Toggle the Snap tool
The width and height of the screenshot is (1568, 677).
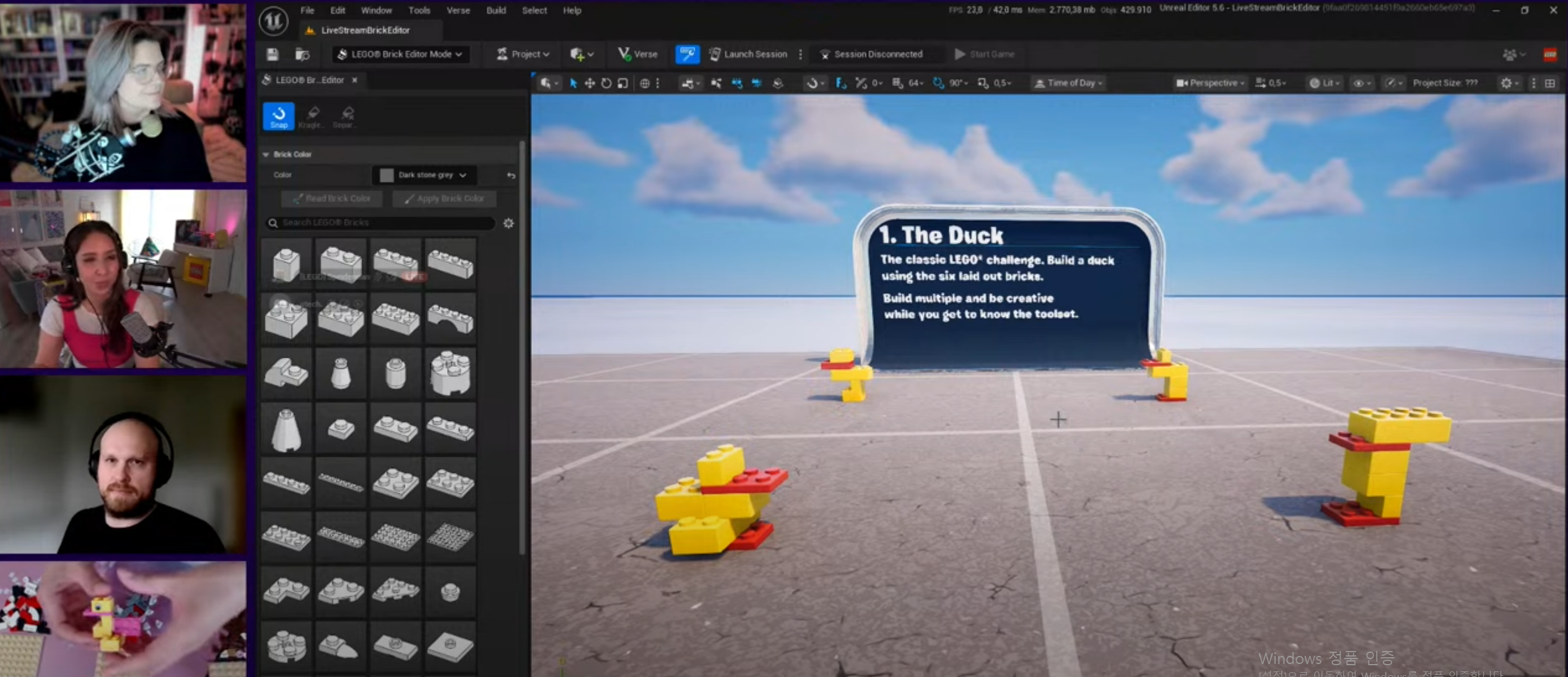click(x=279, y=116)
